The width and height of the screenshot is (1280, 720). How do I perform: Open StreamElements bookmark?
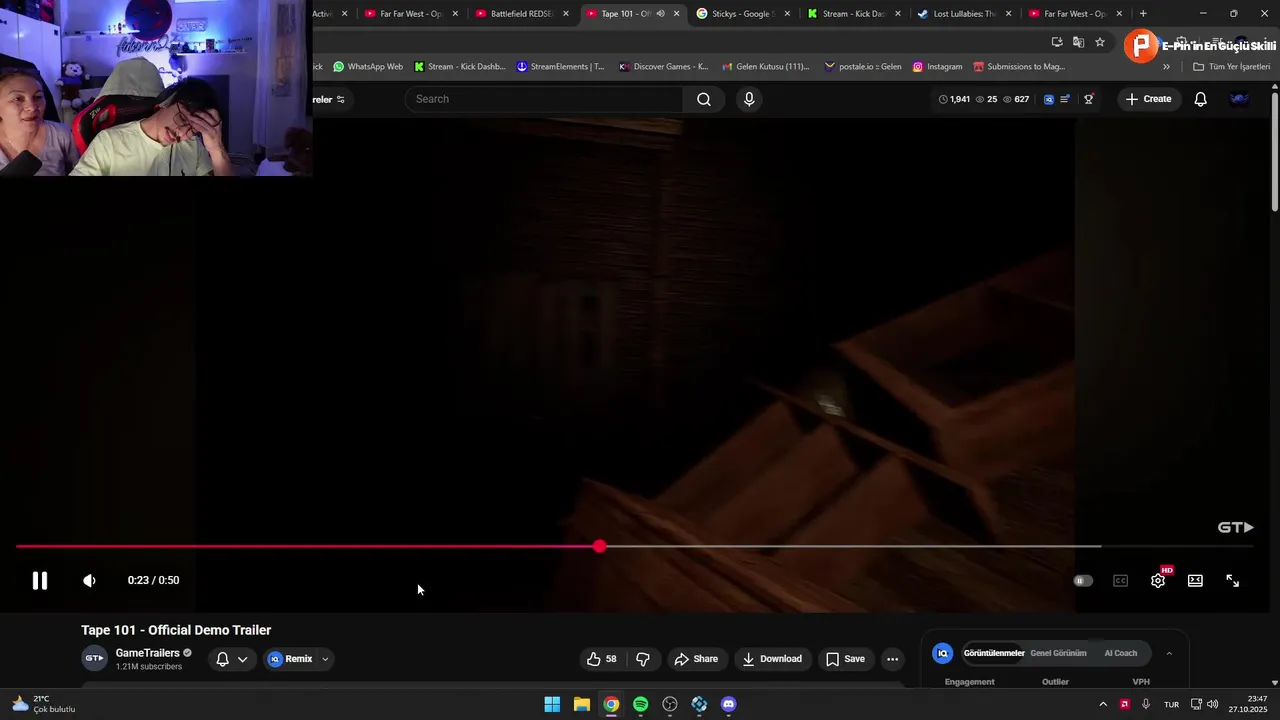[560, 67]
